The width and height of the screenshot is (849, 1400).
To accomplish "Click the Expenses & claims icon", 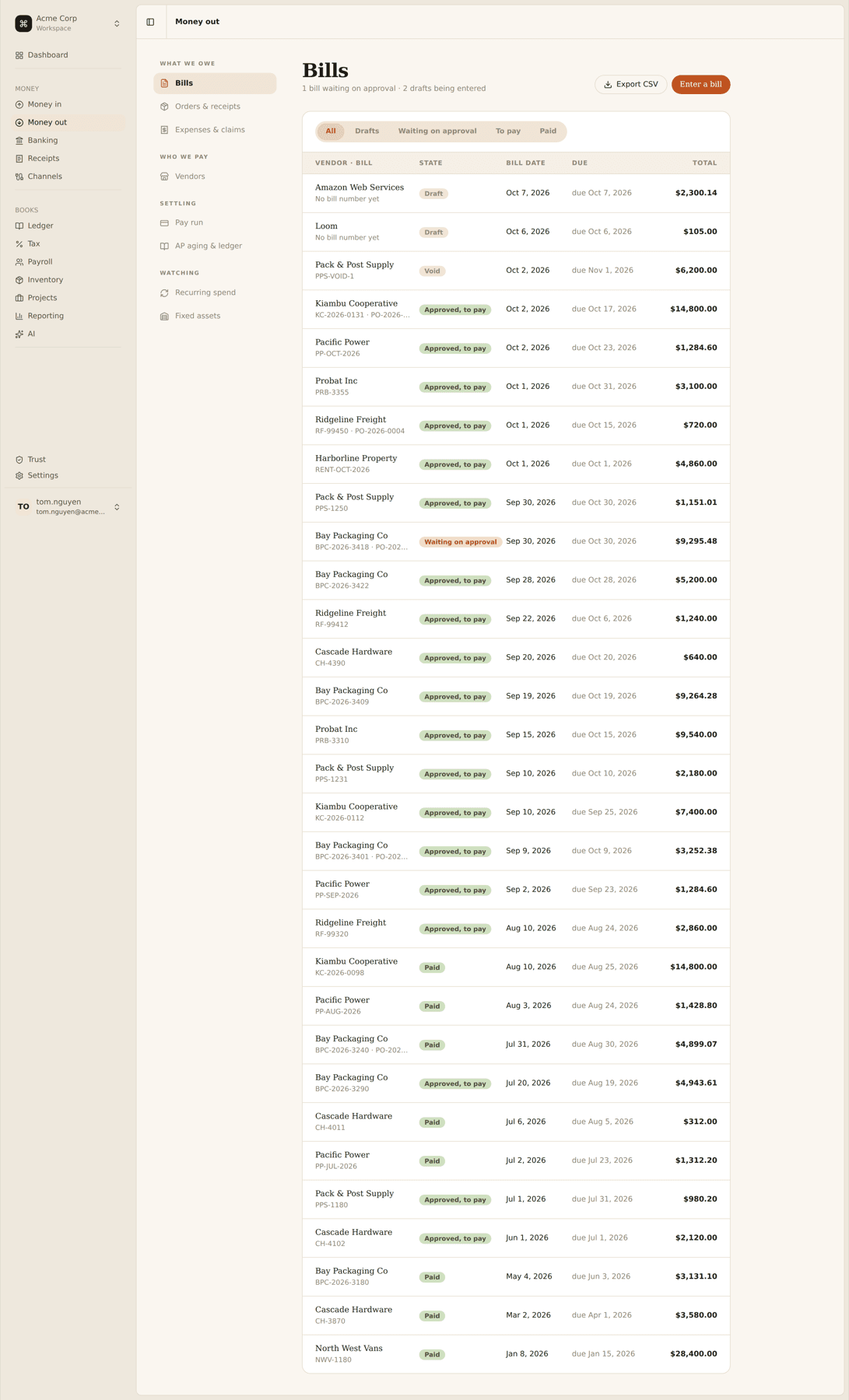I will point(164,130).
